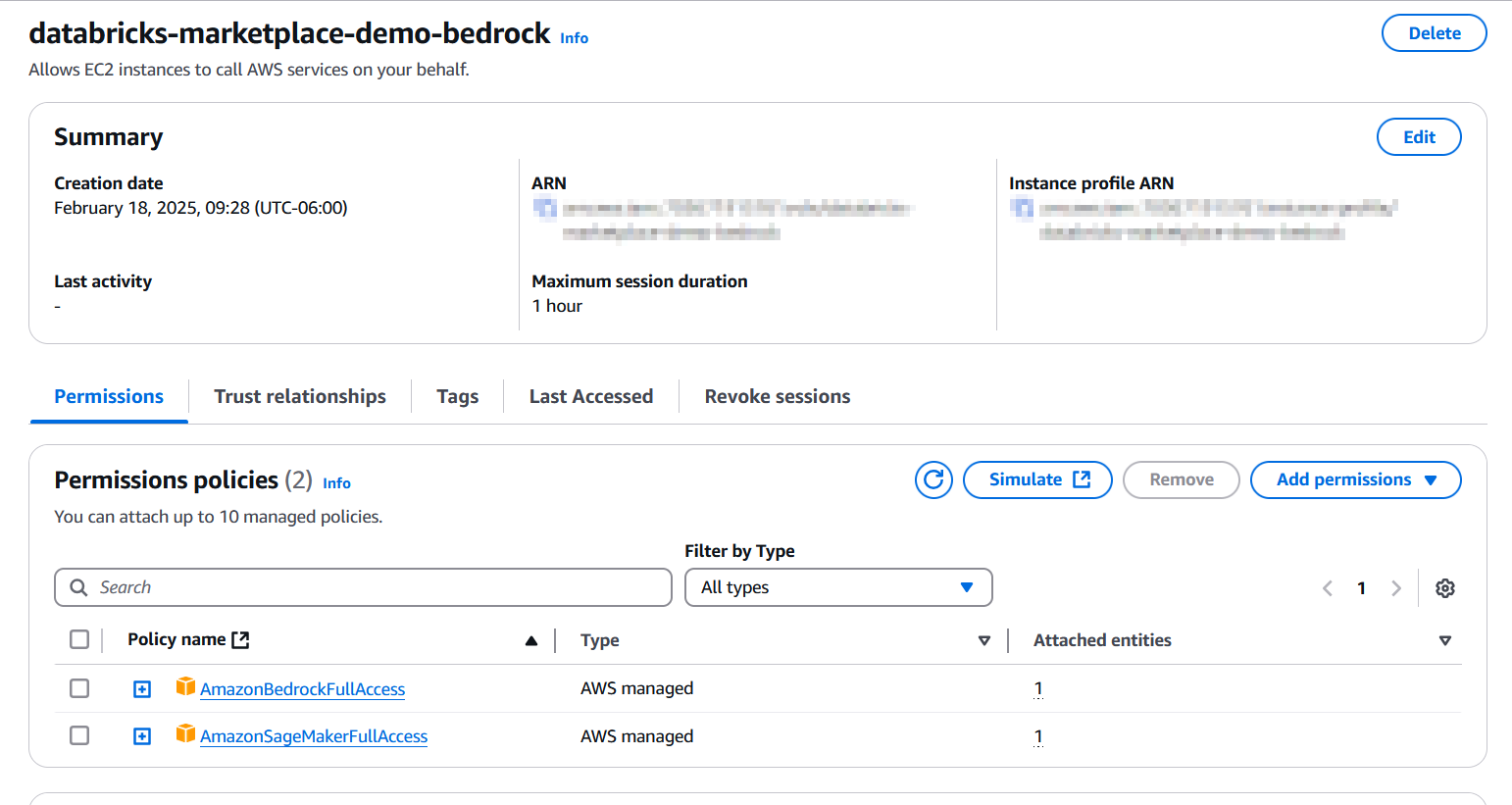Open the Add permissions dropdown
The width and height of the screenshot is (1512, 805).
[x=1355, y=479]
